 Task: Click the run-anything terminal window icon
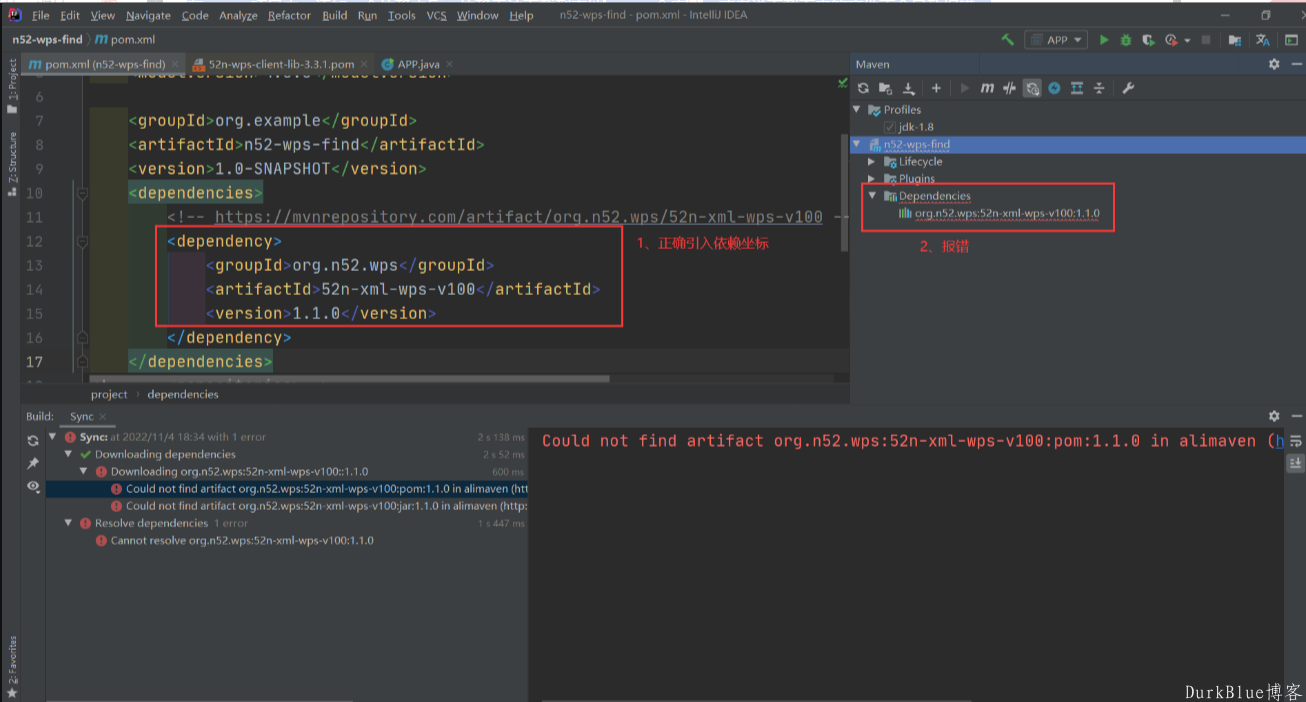click(x=1291, y=40)
